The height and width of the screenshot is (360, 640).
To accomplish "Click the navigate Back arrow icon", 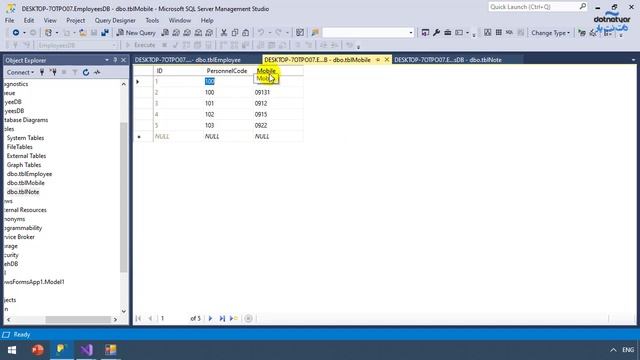I will coord(16,33).
